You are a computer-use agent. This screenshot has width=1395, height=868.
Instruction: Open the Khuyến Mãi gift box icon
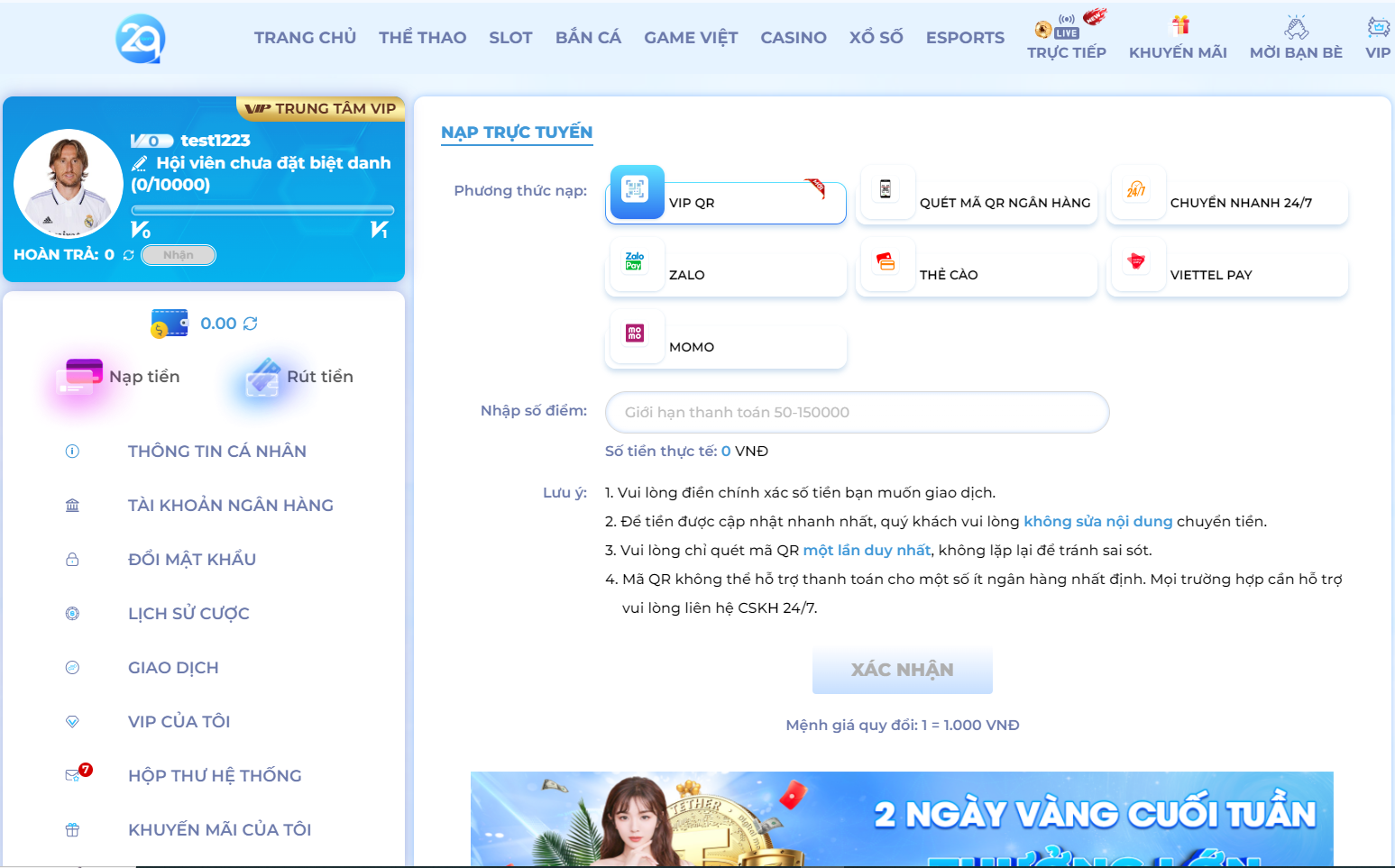(x=1178, y=24)
